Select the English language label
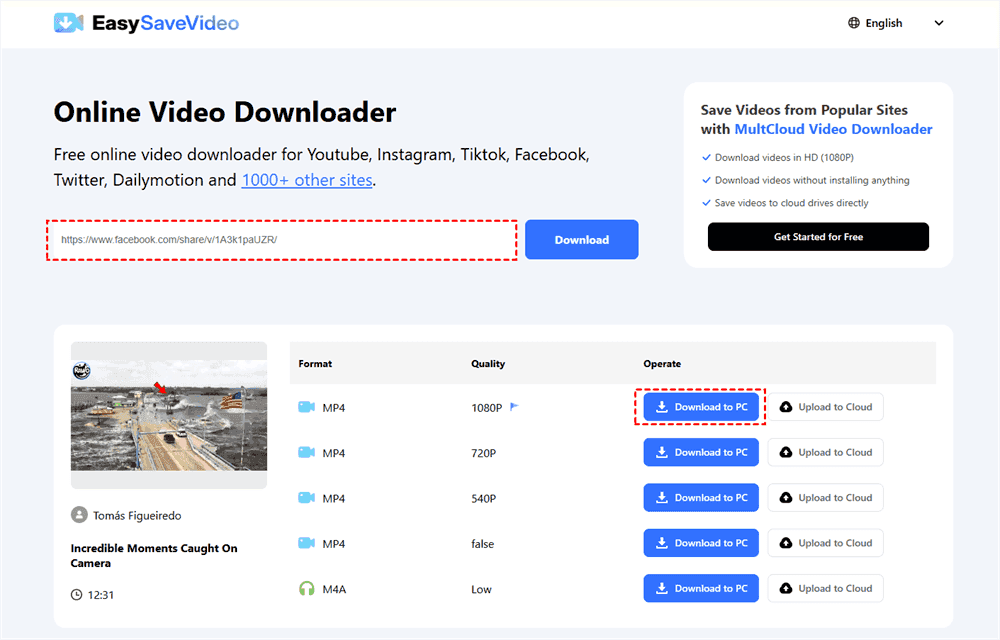 pos(883,23)
